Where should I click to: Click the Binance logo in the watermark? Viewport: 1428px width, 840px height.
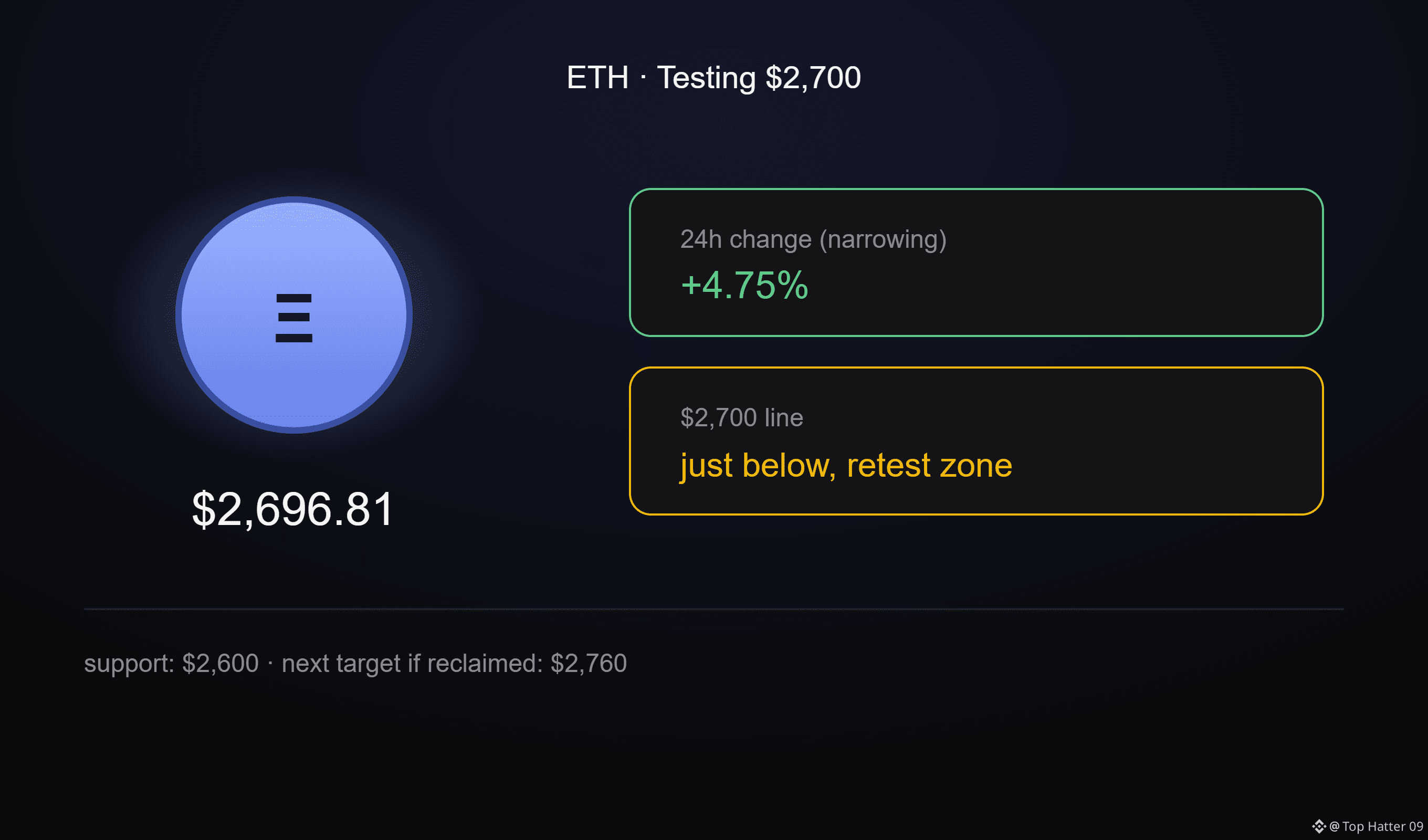tap(1319, 826)
